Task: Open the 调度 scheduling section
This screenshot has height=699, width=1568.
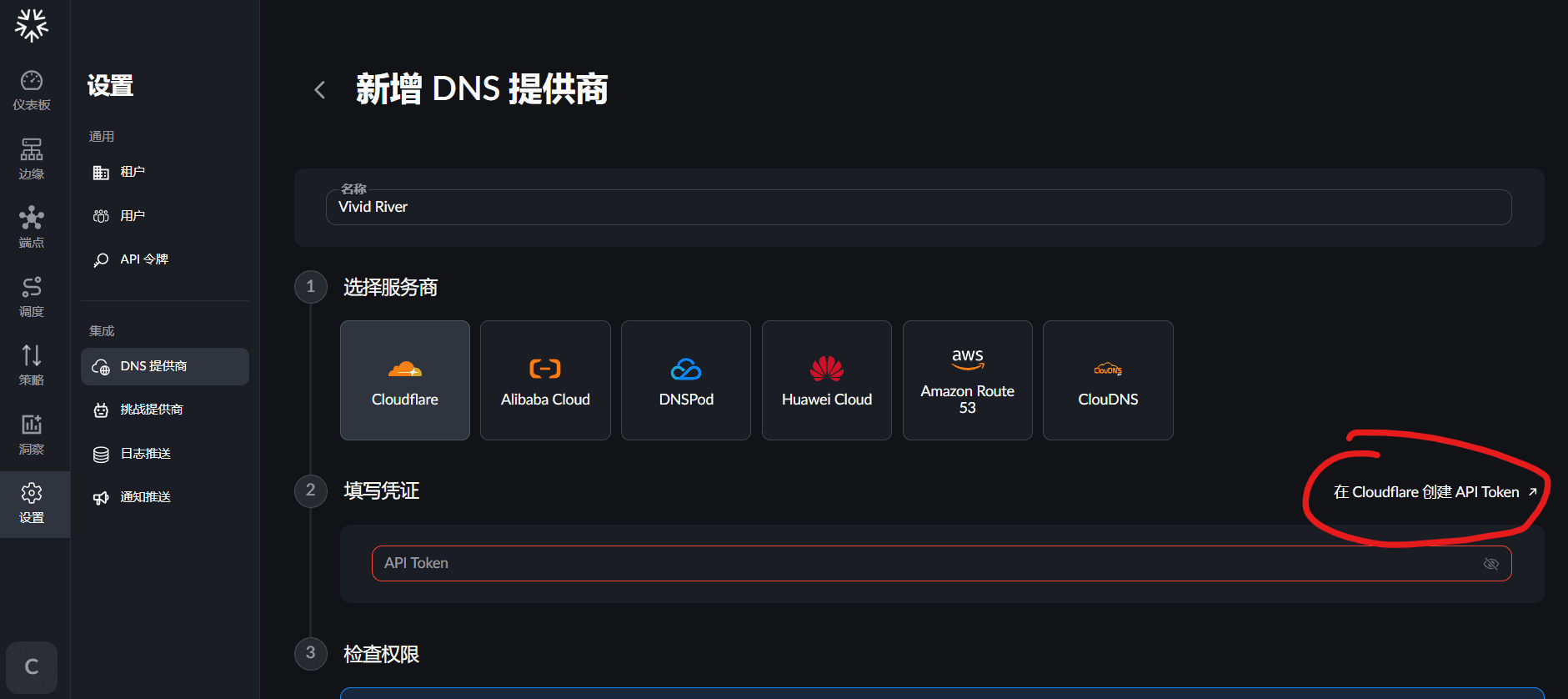Action: coord(32,297)
